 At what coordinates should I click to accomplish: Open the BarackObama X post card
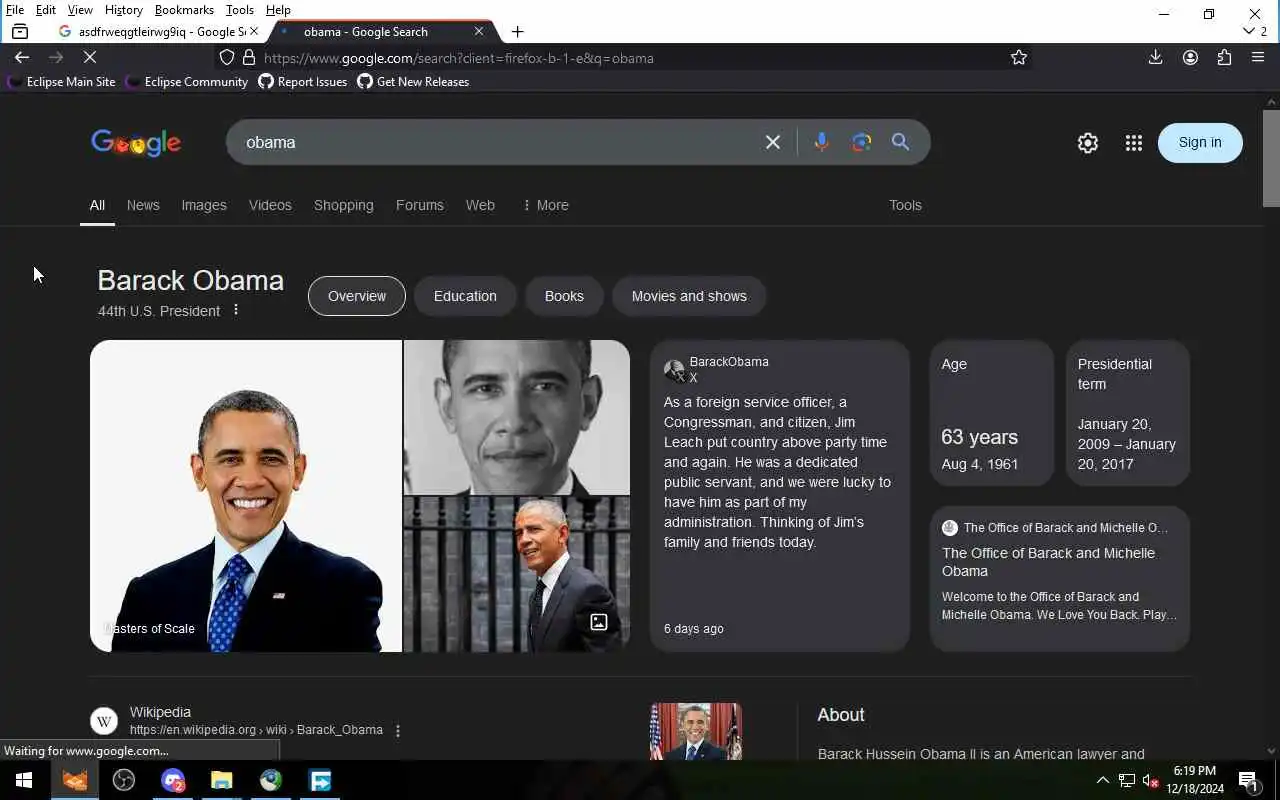tap(780, 496)
